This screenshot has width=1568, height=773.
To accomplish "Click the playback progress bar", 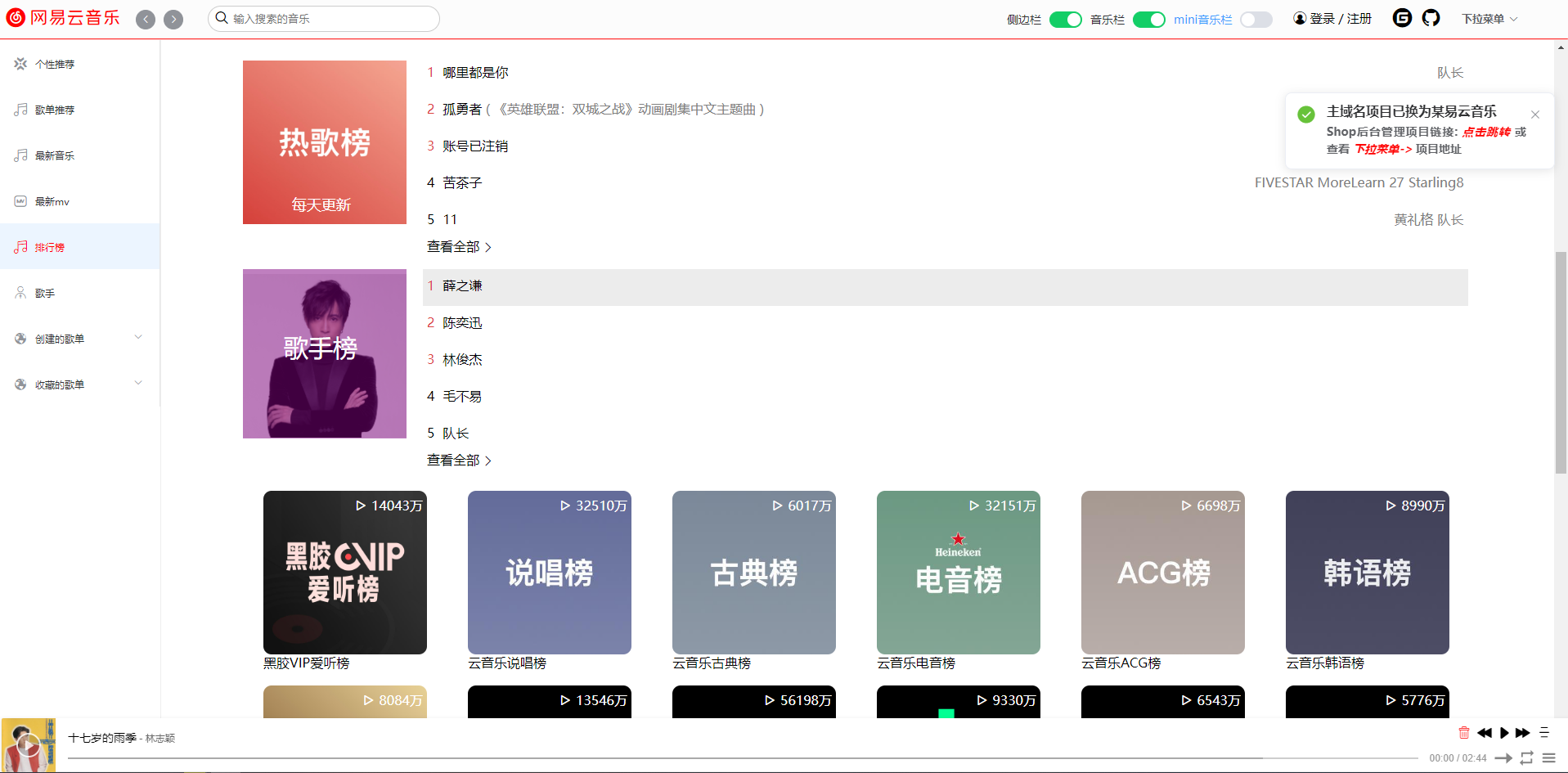I will point(743,758).
